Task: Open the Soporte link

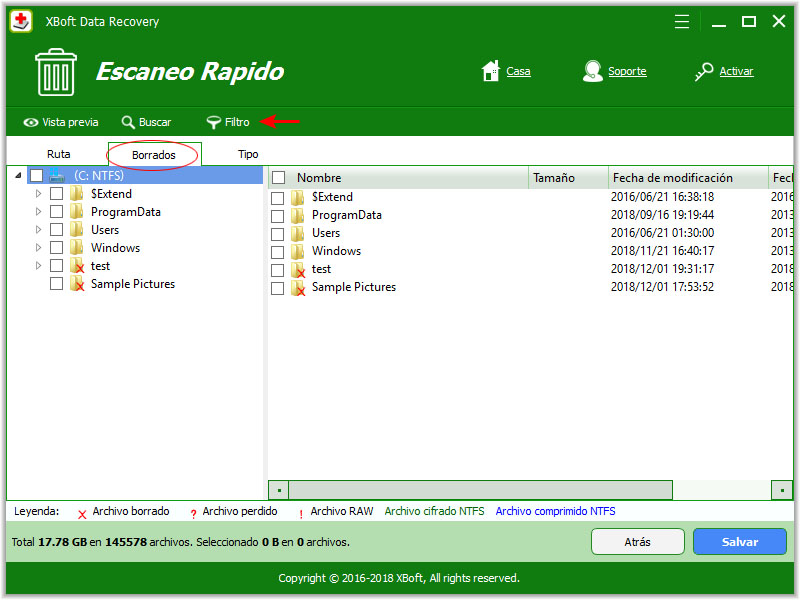Action: tap(627, 71)
